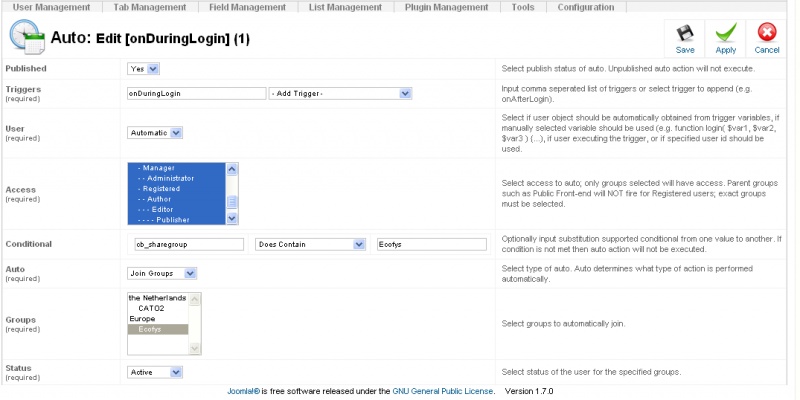Click the Ecofys conditional value field
800x400 pixels.
coord(432,244)
